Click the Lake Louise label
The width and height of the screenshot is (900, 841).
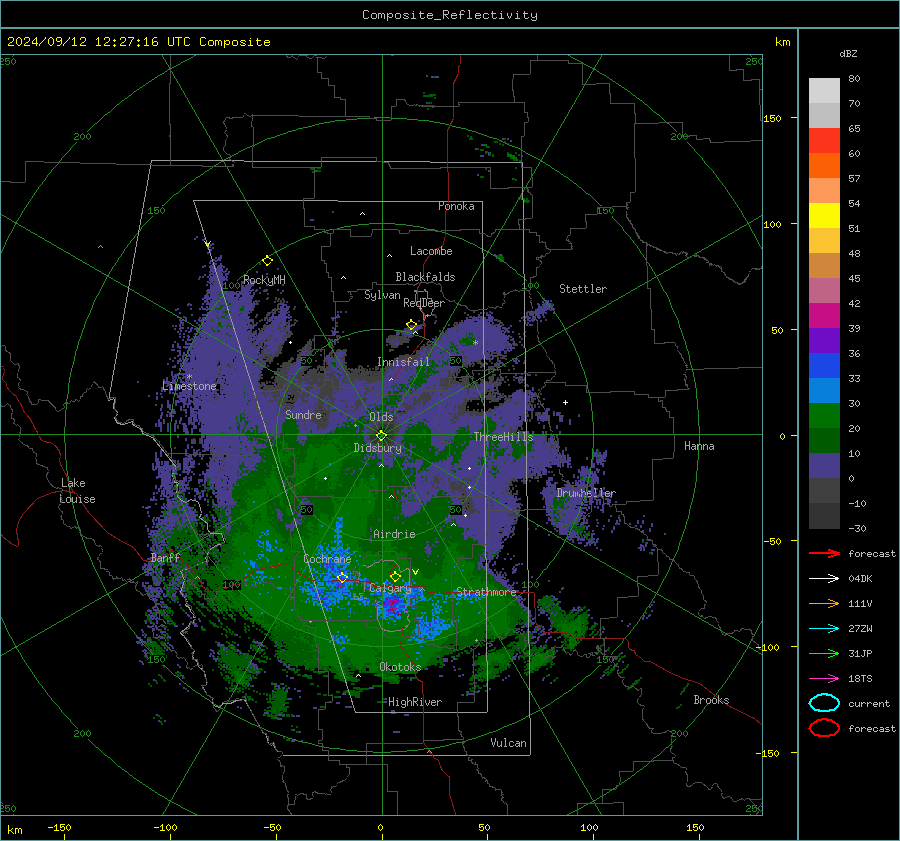tap(77, 491)
